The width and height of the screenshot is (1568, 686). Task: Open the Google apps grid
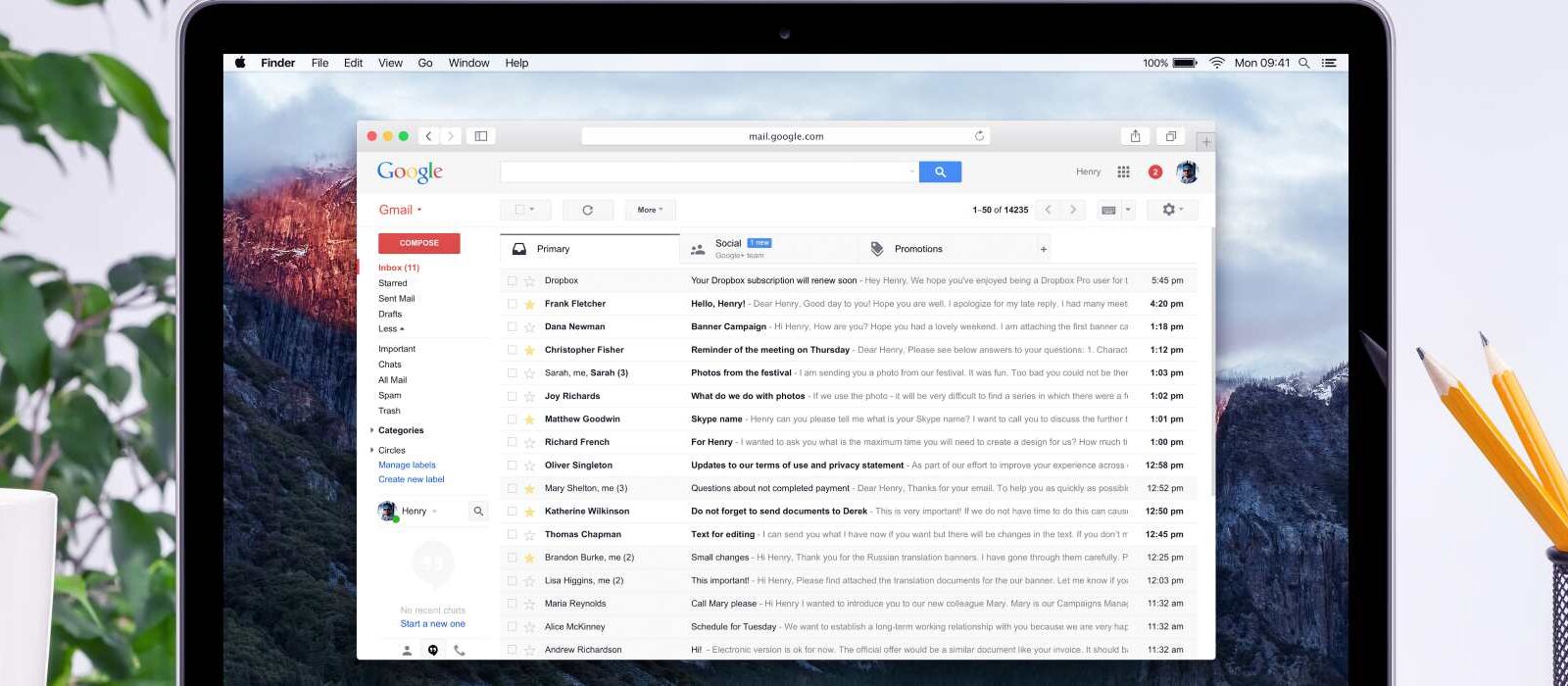click(1123, 171)
